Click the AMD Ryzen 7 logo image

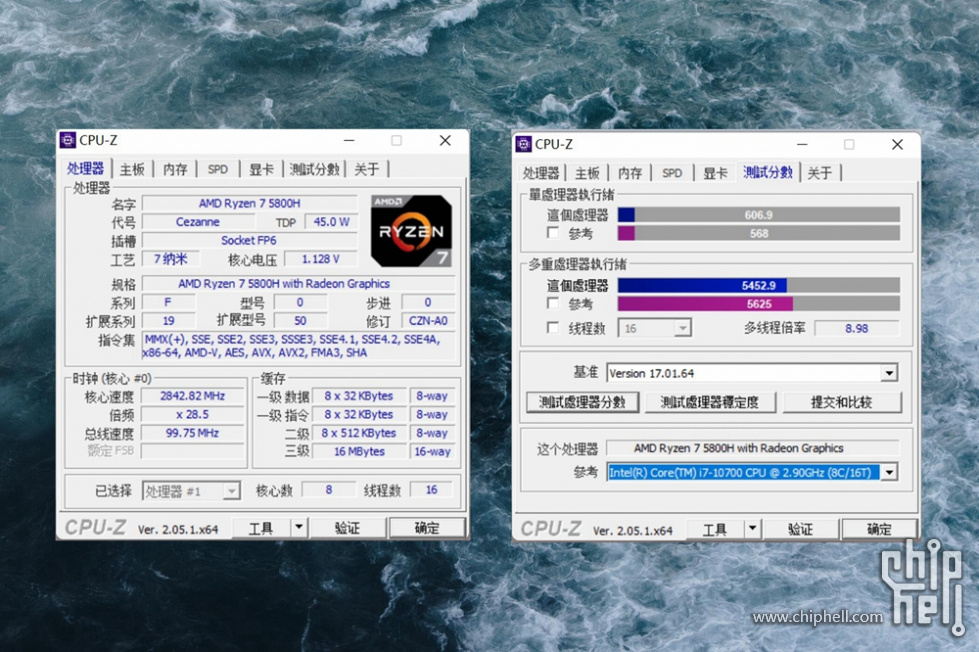pyautogui.click(x=411, y=230)
